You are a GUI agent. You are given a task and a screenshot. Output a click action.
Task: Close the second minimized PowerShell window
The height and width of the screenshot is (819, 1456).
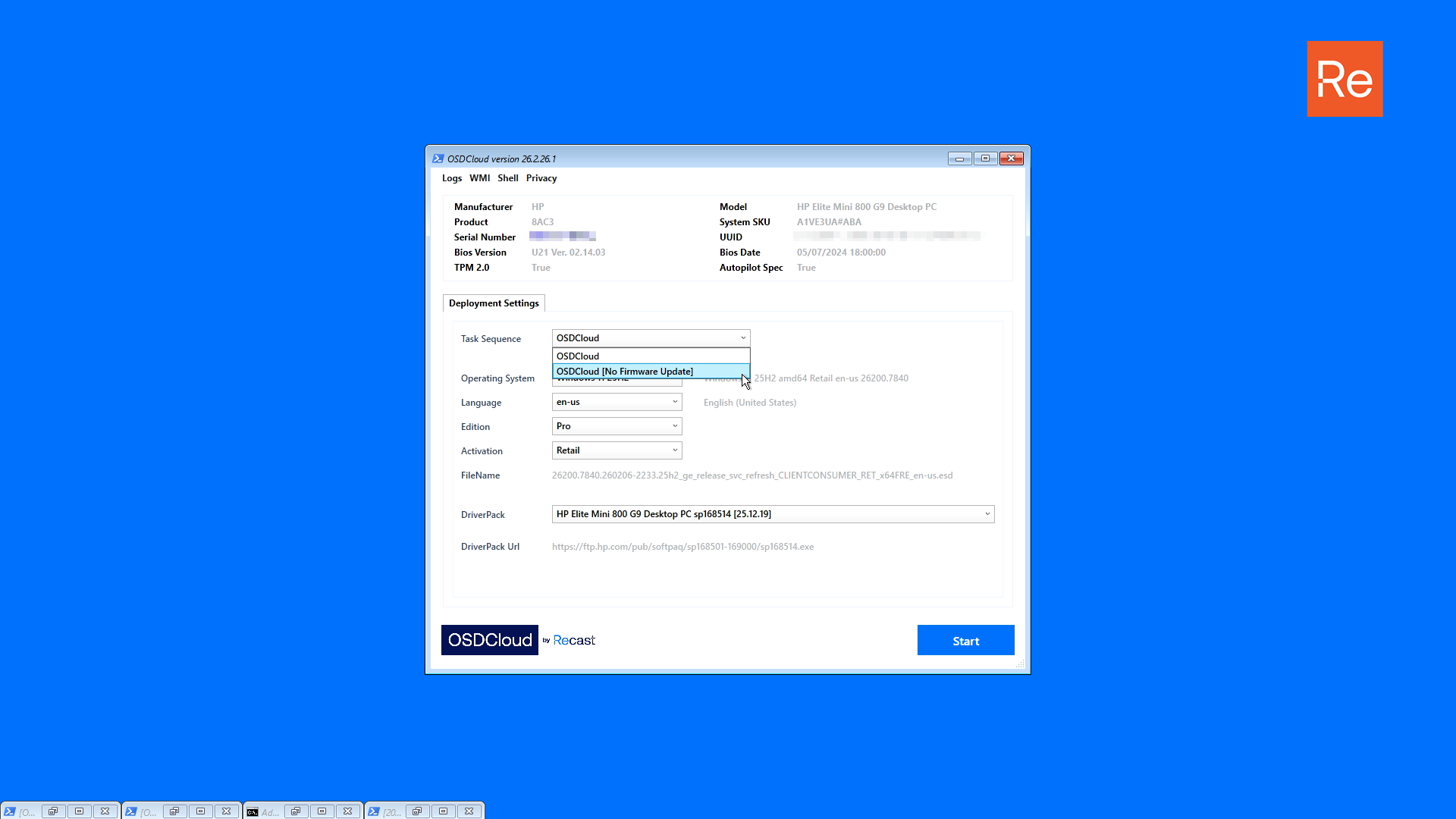pos(226,811)
